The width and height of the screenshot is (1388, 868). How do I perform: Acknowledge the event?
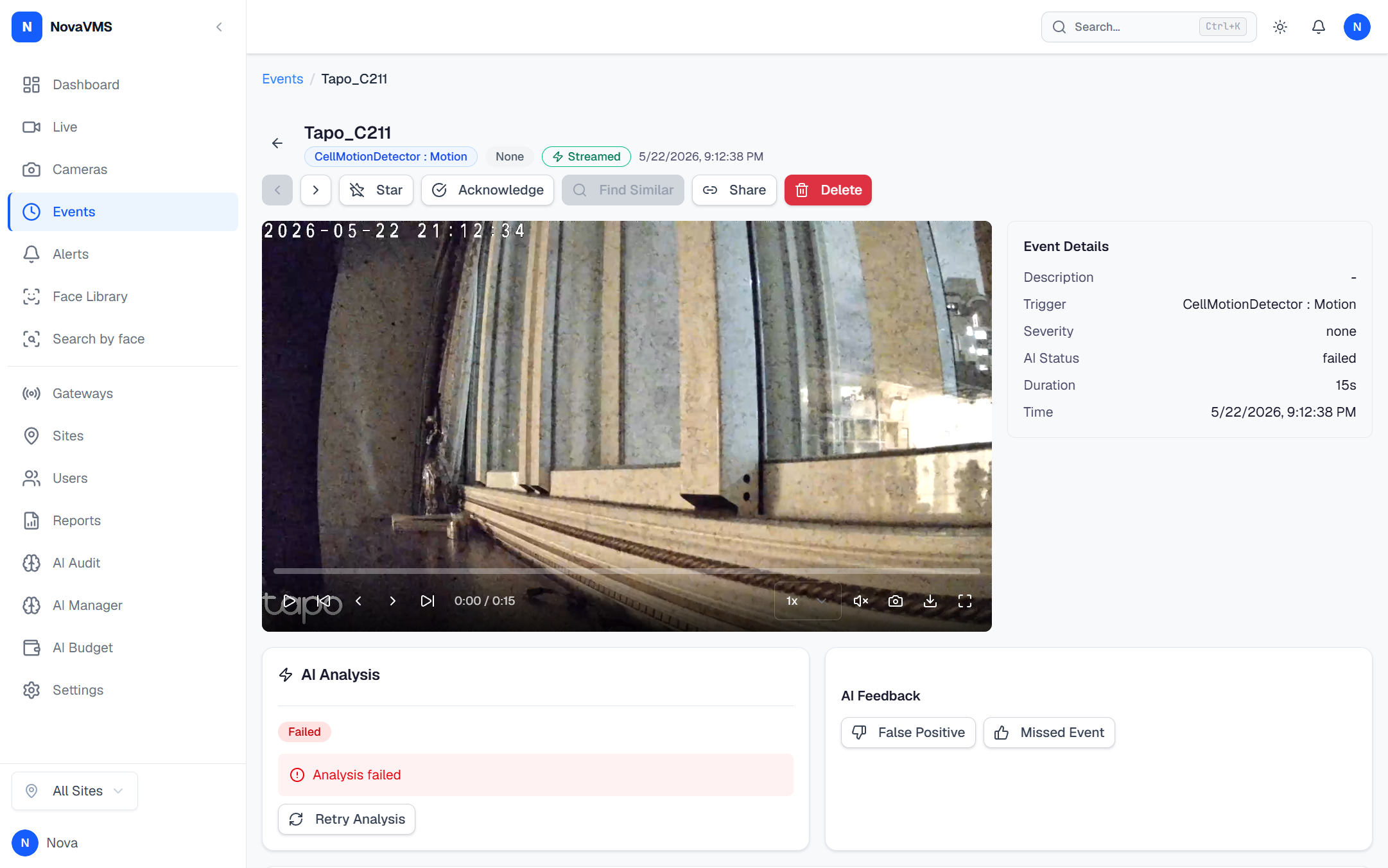pos(487,190)
